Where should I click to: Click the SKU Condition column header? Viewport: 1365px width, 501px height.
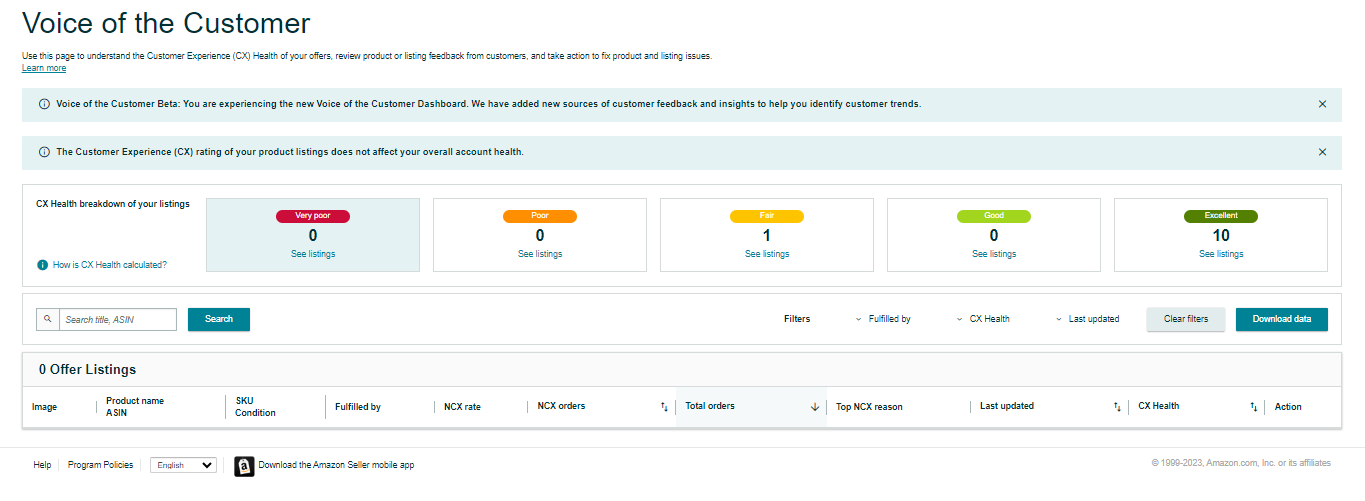tap(255, 407)
